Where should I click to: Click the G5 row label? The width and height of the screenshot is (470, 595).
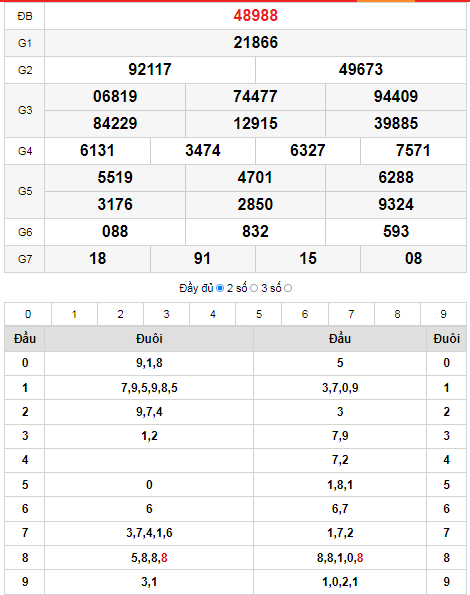click(25, 191)
